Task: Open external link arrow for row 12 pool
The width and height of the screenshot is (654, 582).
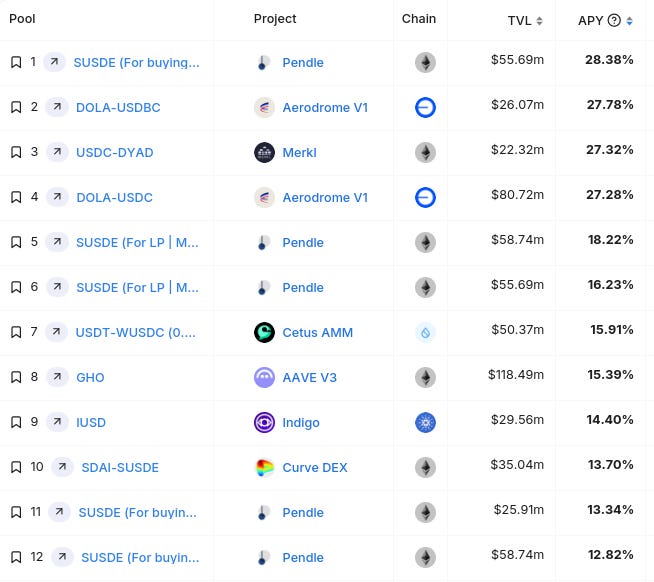Action: [62, 557]
